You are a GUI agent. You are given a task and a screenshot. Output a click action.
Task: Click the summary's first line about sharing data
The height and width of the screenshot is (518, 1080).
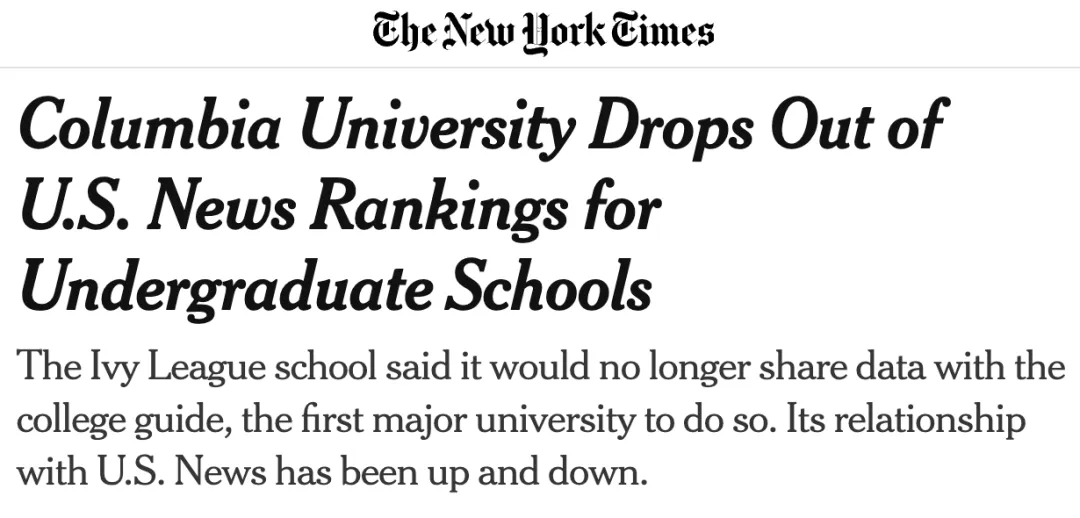tap(540, 368)
